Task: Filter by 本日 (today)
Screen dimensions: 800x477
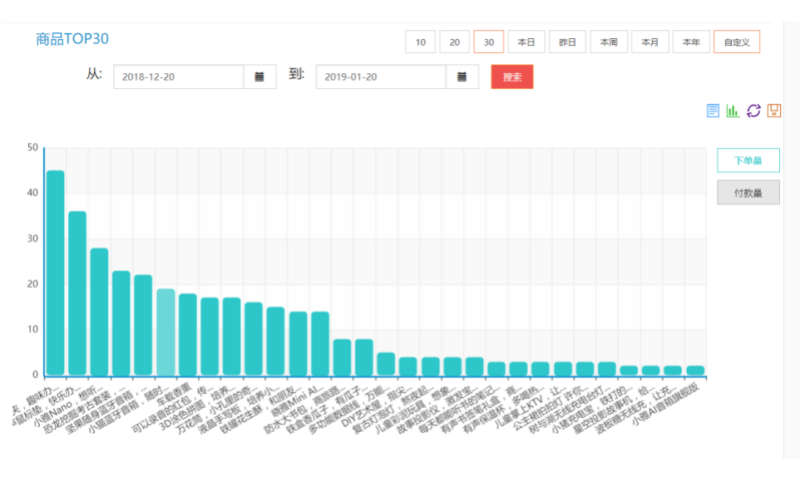Action: (x=526, y=42)
